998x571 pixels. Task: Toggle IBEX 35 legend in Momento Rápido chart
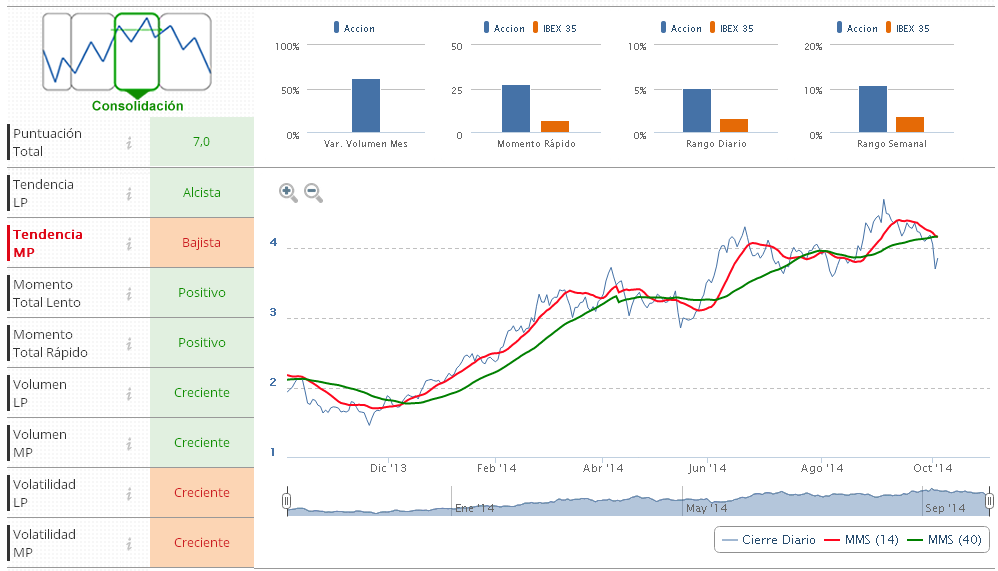tap(555, 28)
